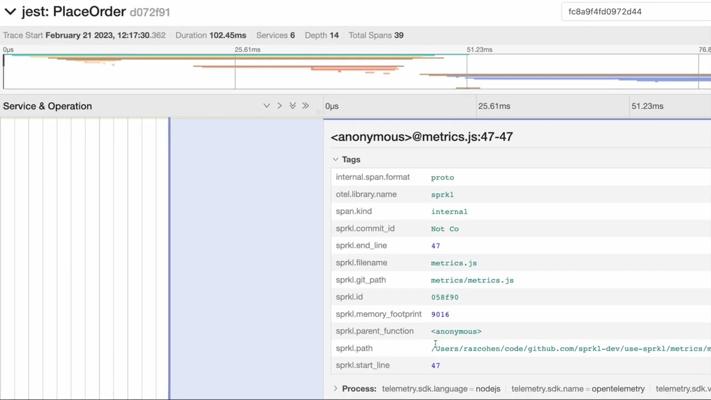Viewport: 711px width, 400px height.
Task: Expand all spans with double down chevron
Action: click(292, 106)
